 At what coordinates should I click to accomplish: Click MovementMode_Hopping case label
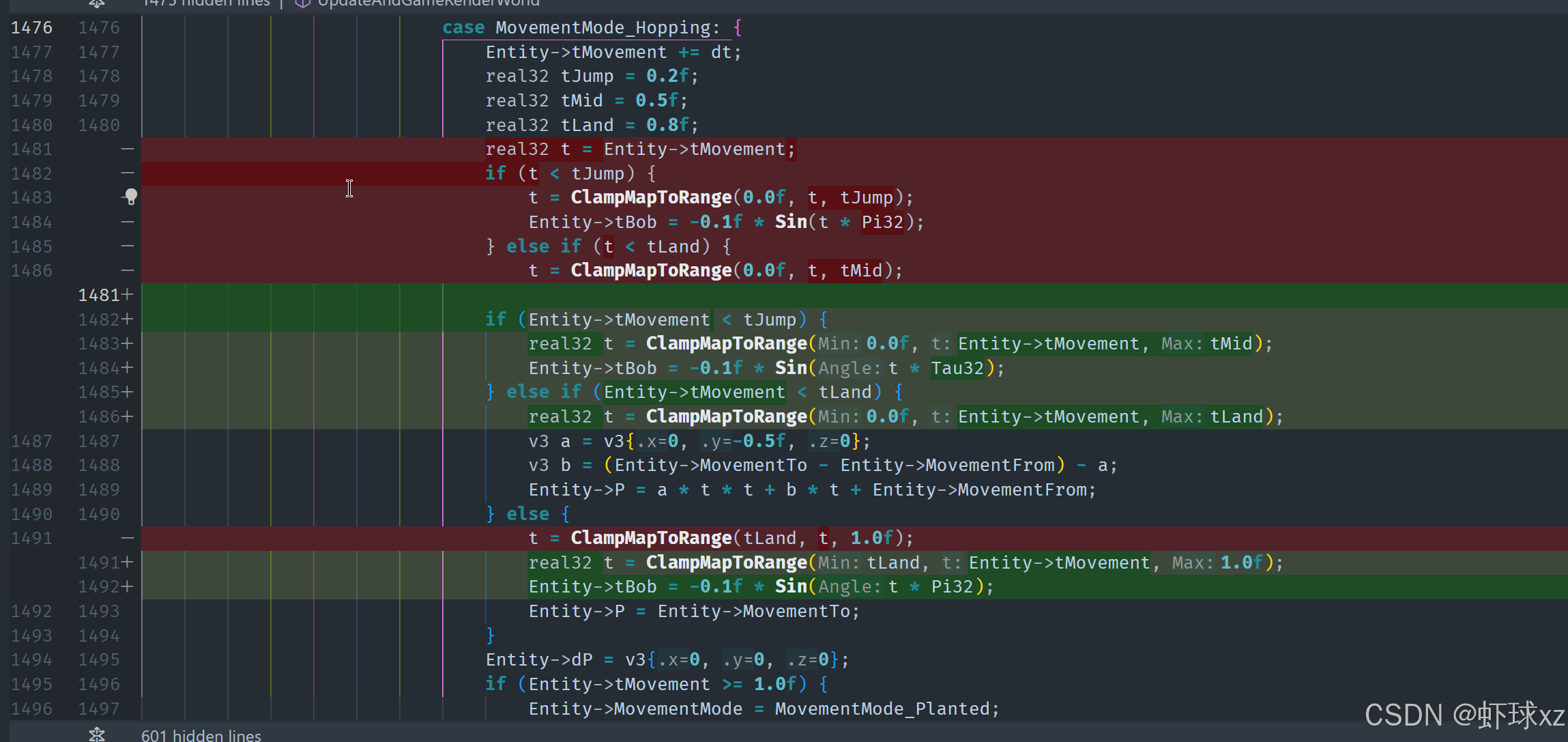[603, 27]
